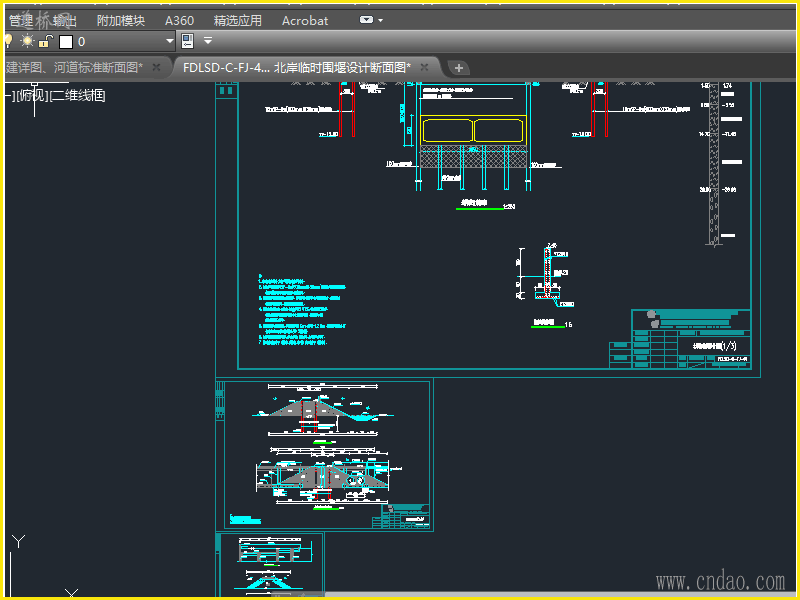Expand the layer 0 dropdown list
Viewport: 800px width, 600px height.
[x=169, y=41]
